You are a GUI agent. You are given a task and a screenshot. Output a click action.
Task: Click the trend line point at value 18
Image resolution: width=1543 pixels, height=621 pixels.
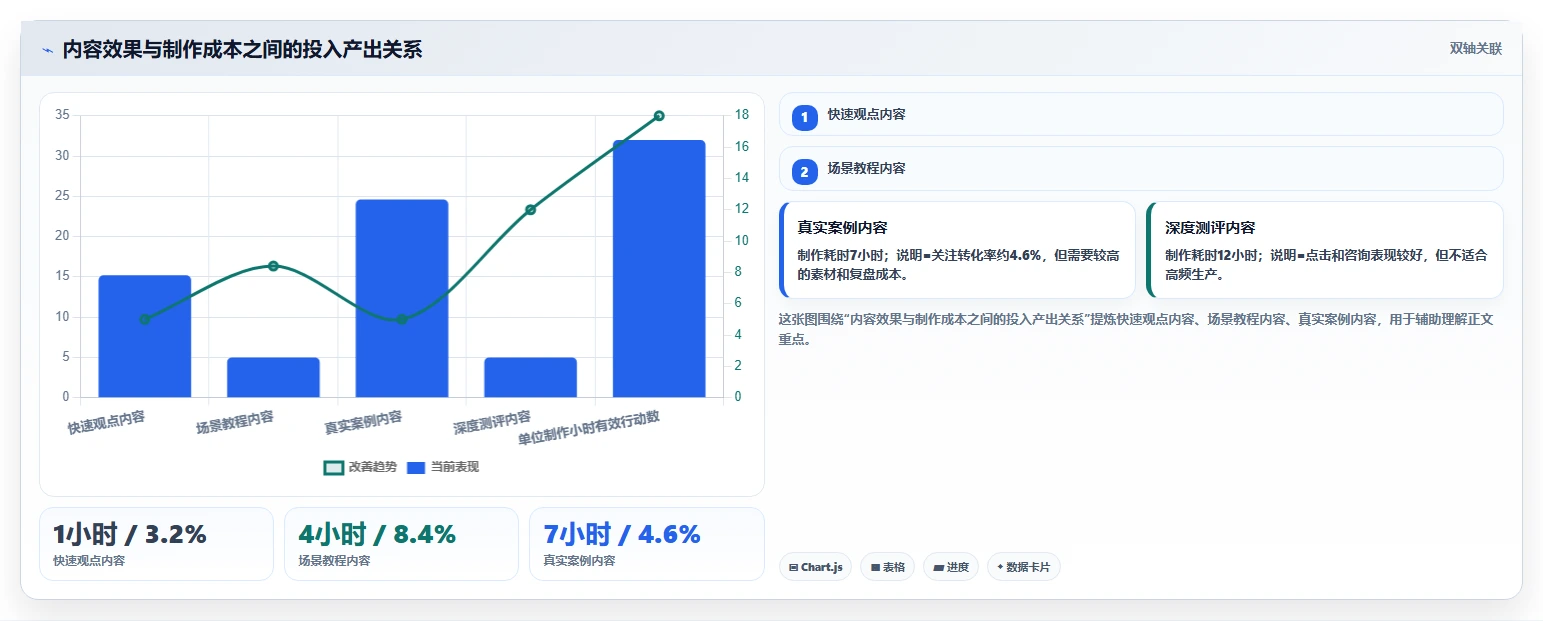click(659, 116)
